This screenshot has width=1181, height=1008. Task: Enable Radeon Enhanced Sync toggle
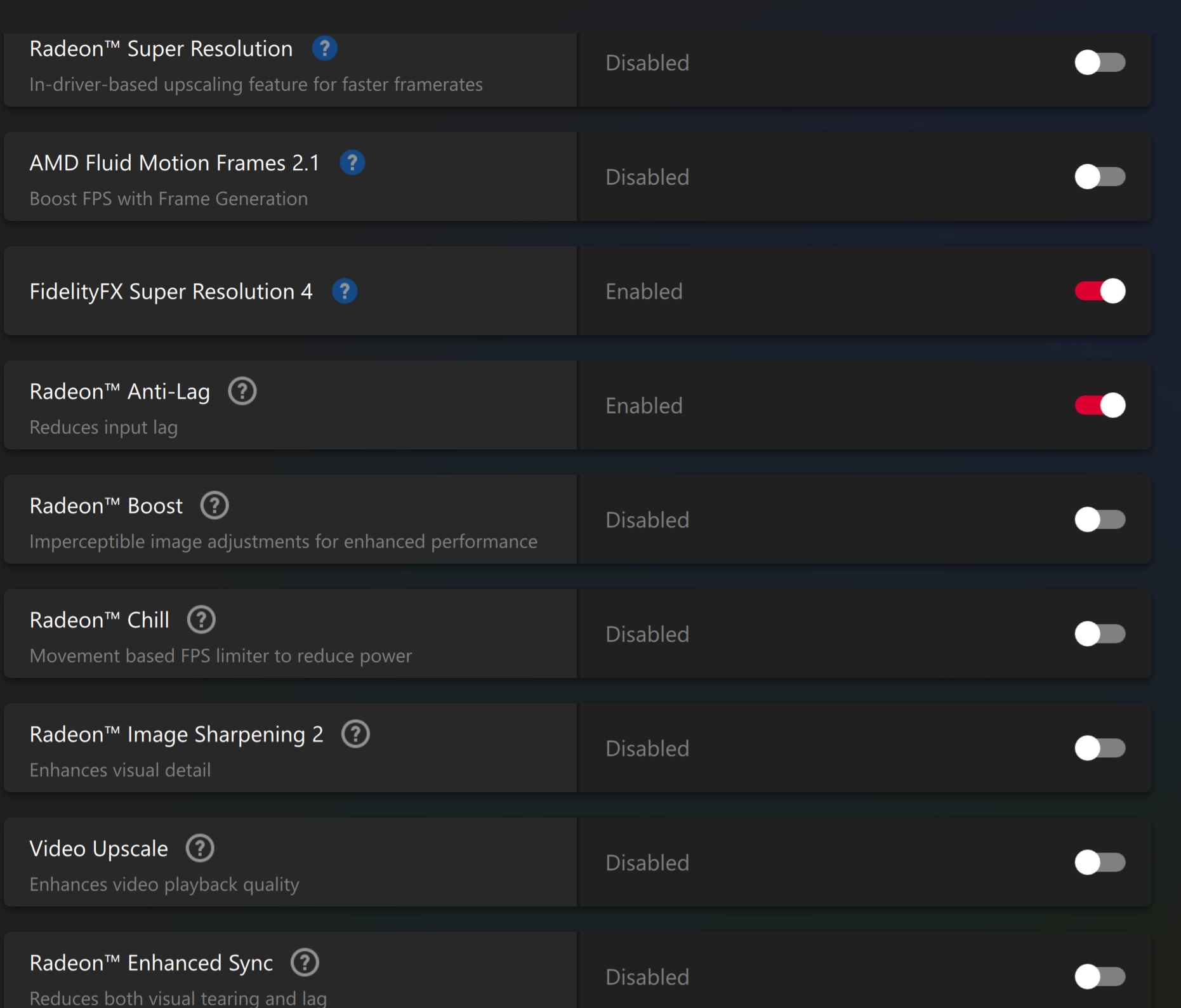pos(1100,977)
